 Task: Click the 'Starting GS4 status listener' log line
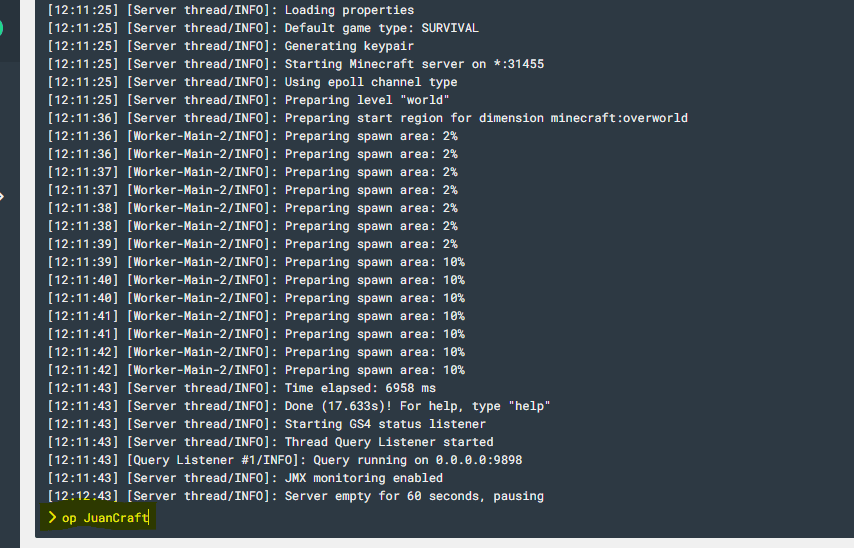[267, 424]
